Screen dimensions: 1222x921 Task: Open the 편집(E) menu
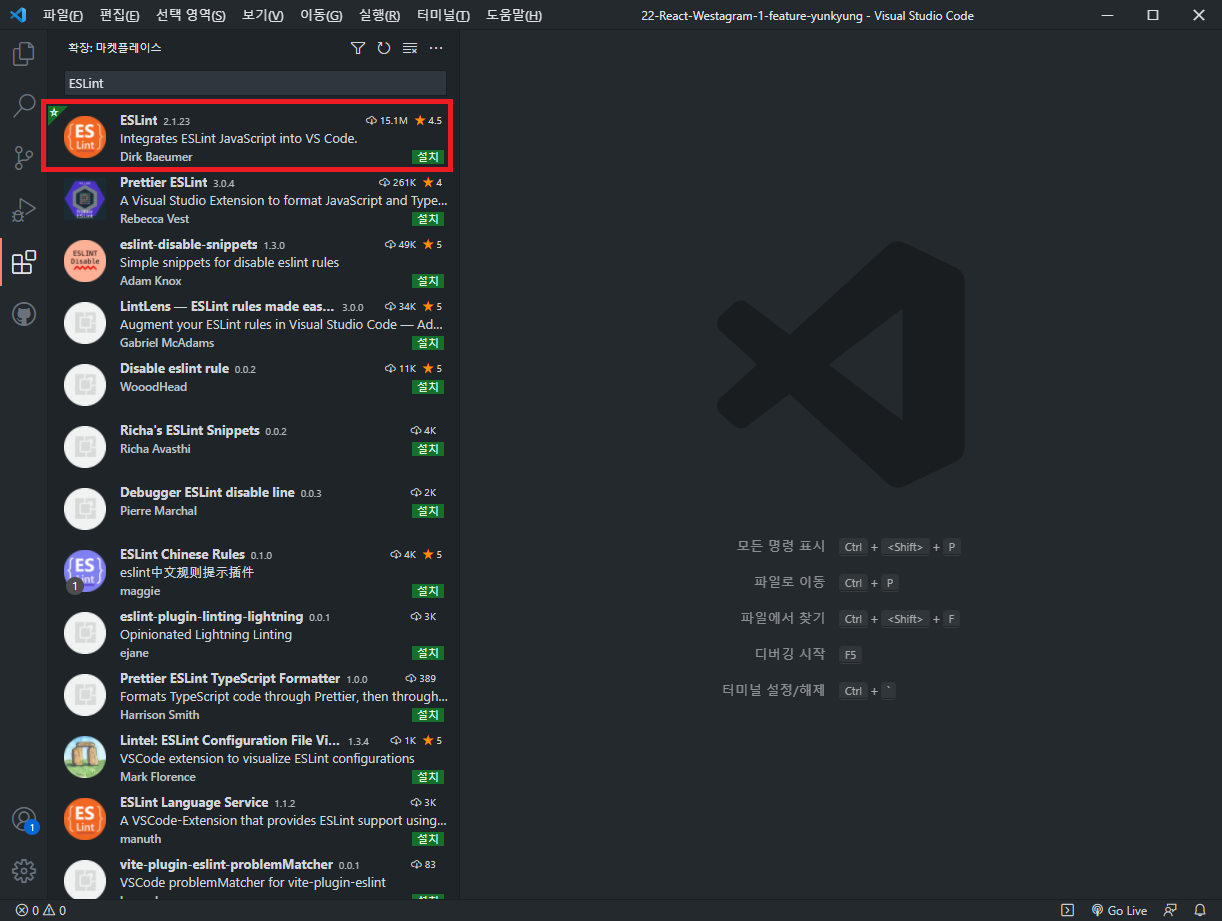click(x=120, y=16)
